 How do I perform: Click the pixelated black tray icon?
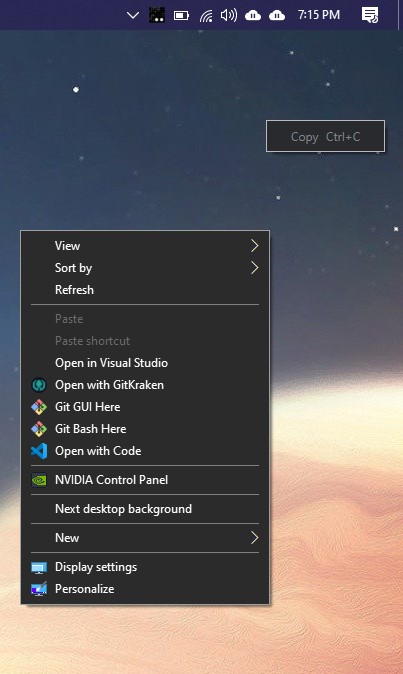(x=157, y=15)
